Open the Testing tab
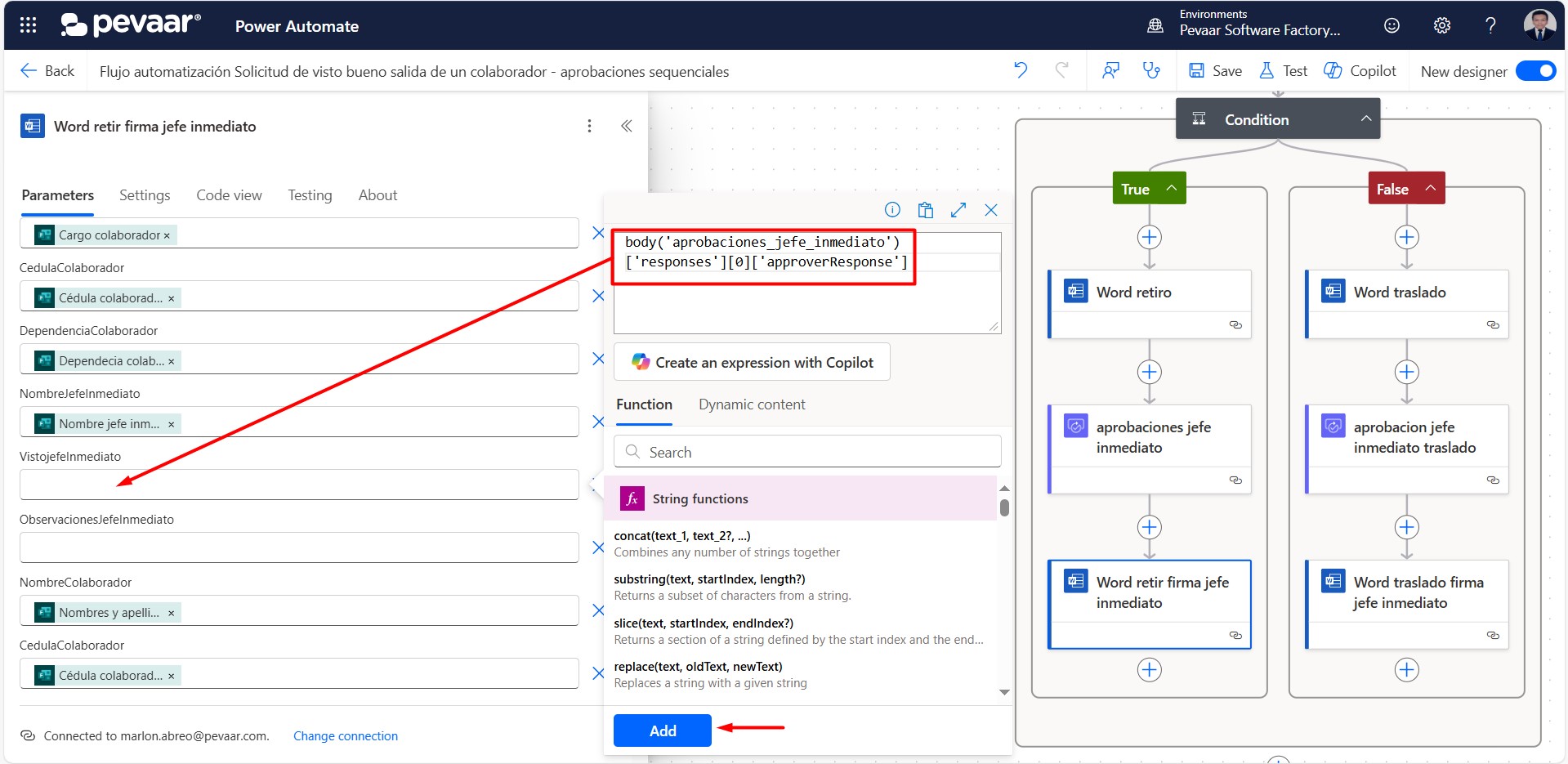The height and width of the screenshot is (764, 1568). click(x=310, y=195)
